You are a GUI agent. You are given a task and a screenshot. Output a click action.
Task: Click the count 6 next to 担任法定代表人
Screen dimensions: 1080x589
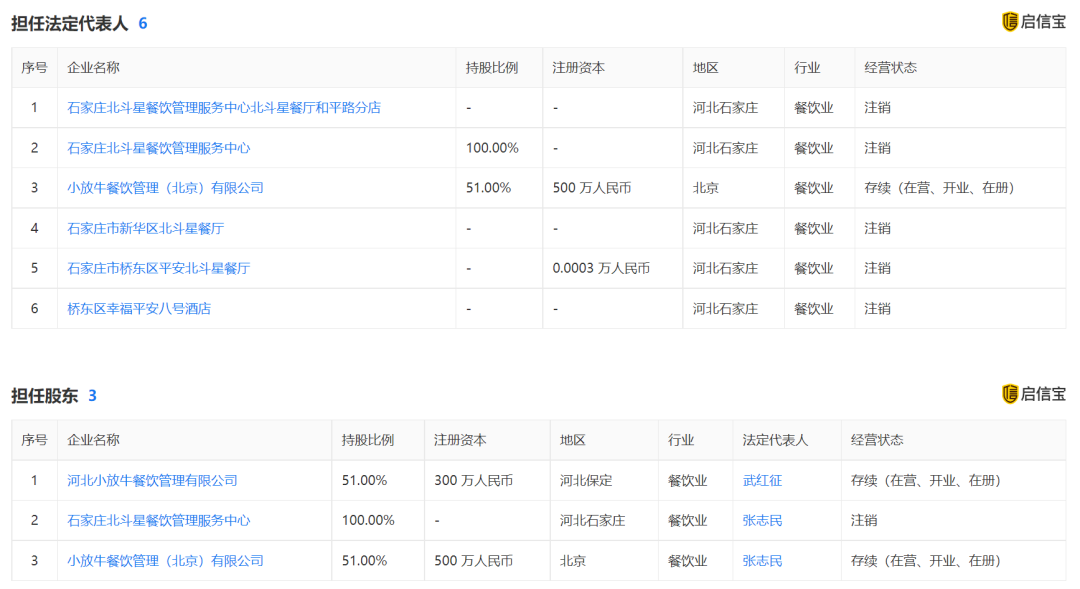pos(143,23)
